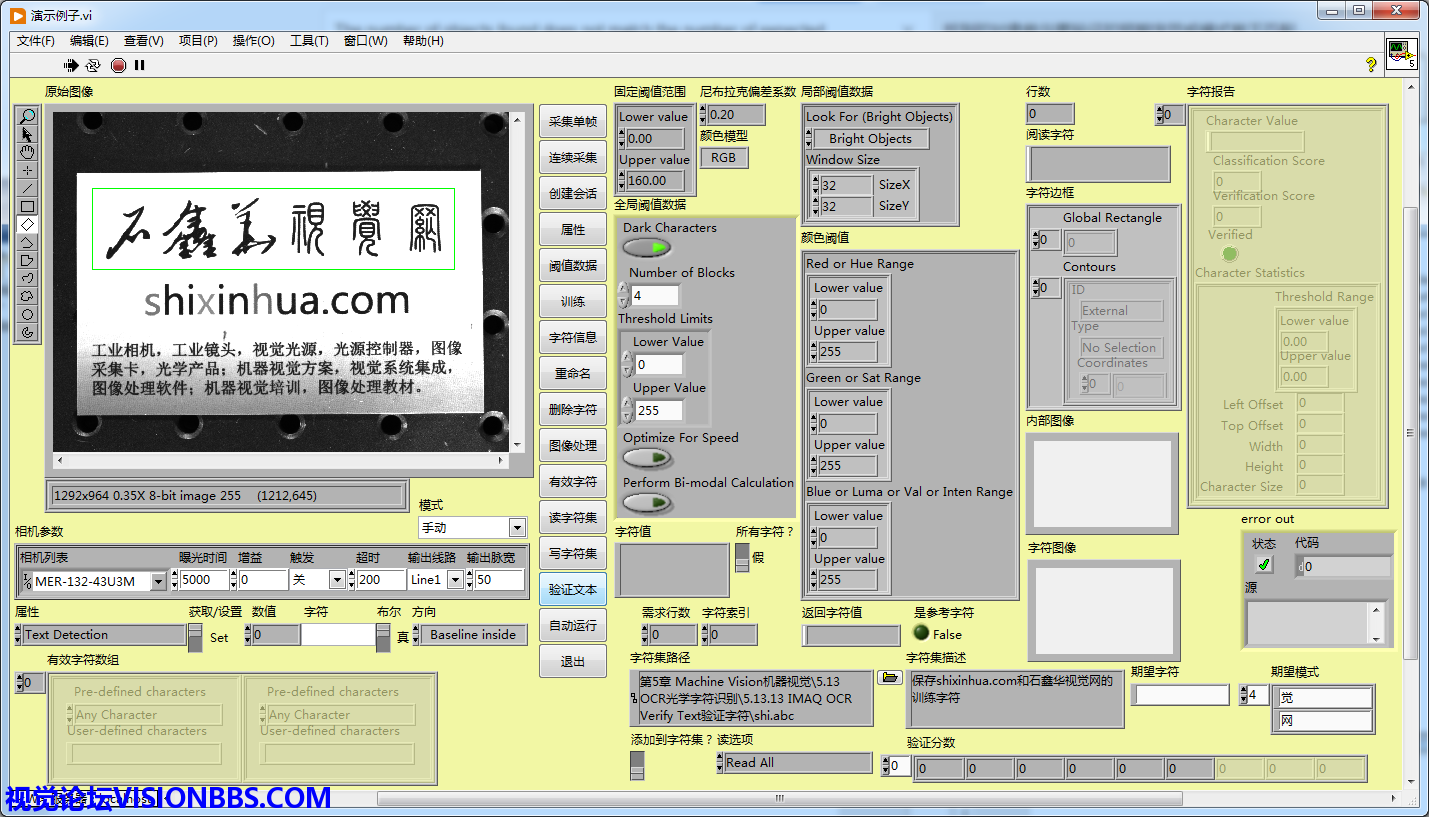Open the 输出线路 Line1 dropdown
Screen dimensions: 1429x817
[x=455, y=580]
